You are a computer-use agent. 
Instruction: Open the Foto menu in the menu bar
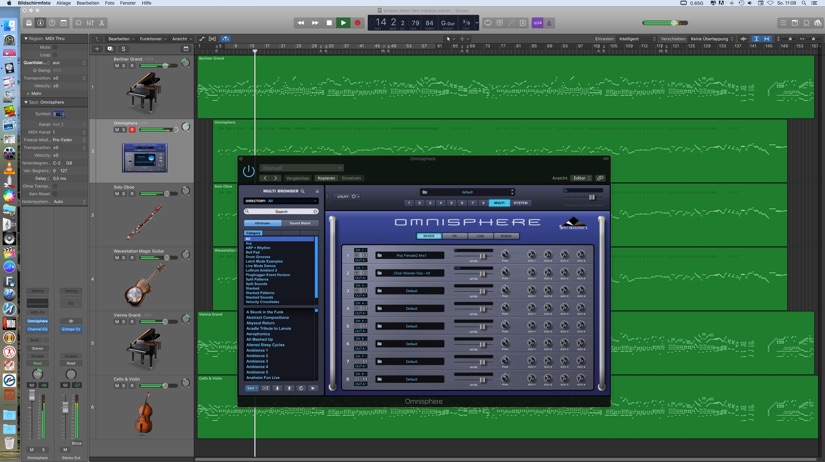109,3
